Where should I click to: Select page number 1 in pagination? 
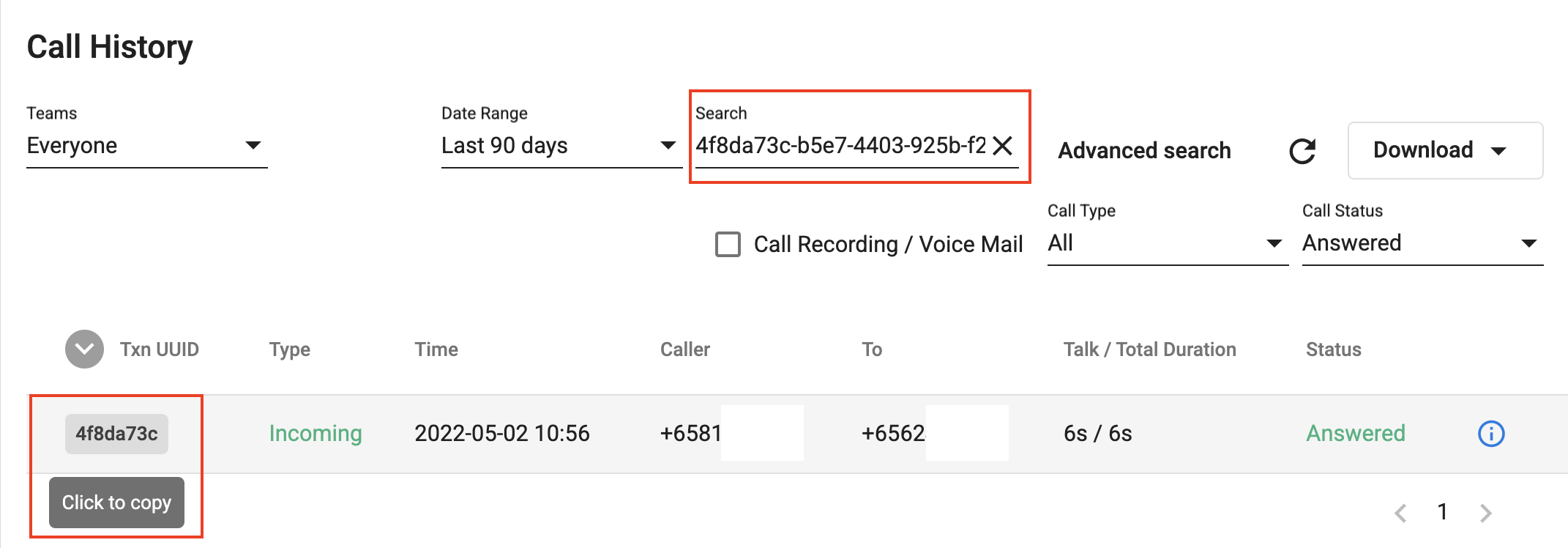click(x=1442, y=511)
